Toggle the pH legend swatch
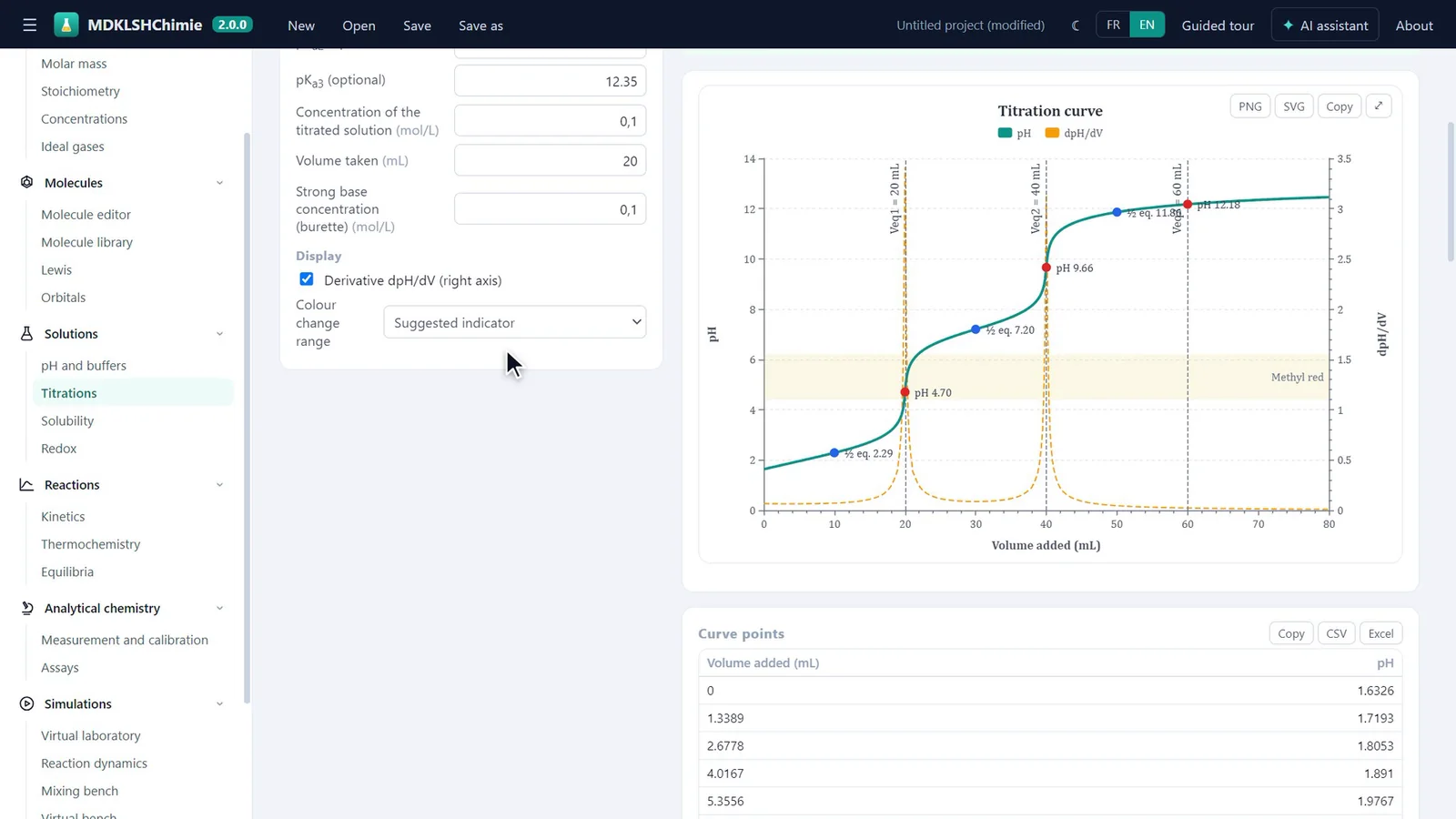Image resolution: width=1456 pixels, height=819 pixels. click(1005, 133)
